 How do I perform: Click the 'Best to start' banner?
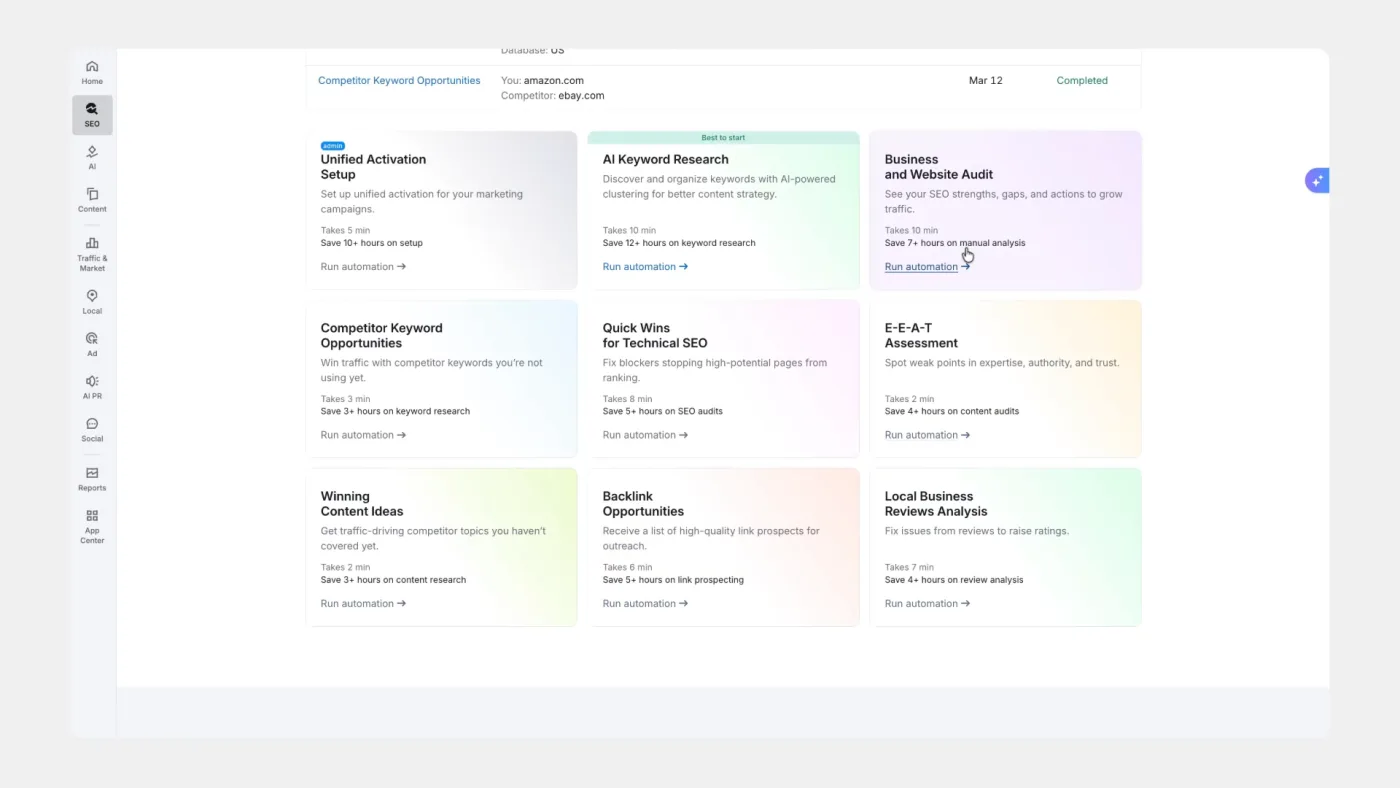pyautogui.click(x=723, y=137)
